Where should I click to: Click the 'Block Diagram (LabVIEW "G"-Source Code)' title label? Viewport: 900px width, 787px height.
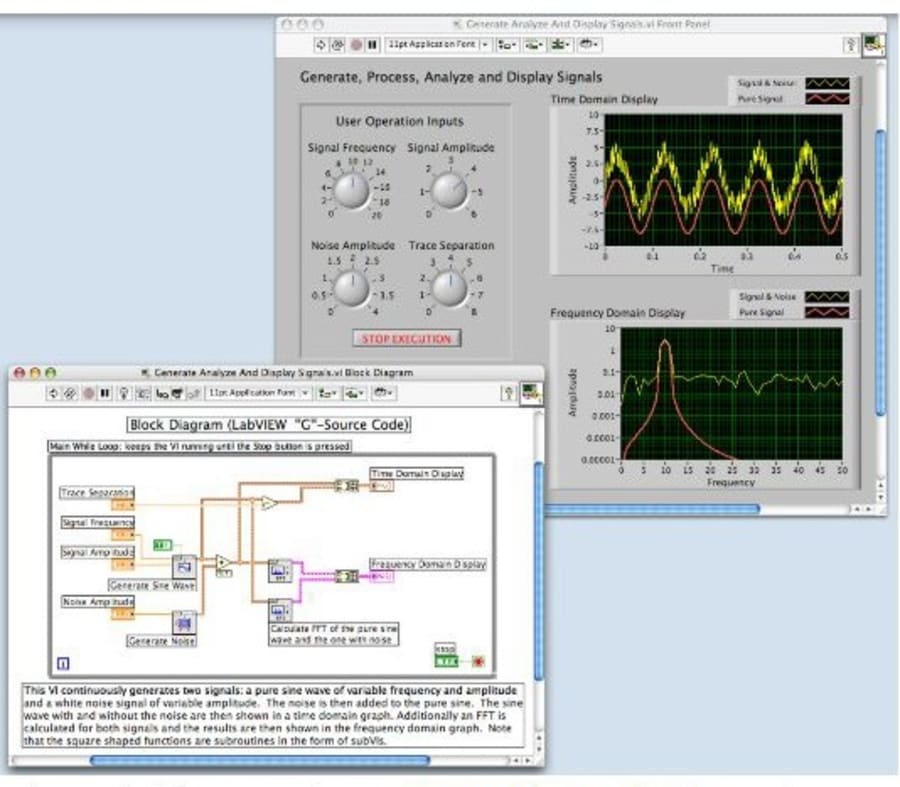click(269, 425)
